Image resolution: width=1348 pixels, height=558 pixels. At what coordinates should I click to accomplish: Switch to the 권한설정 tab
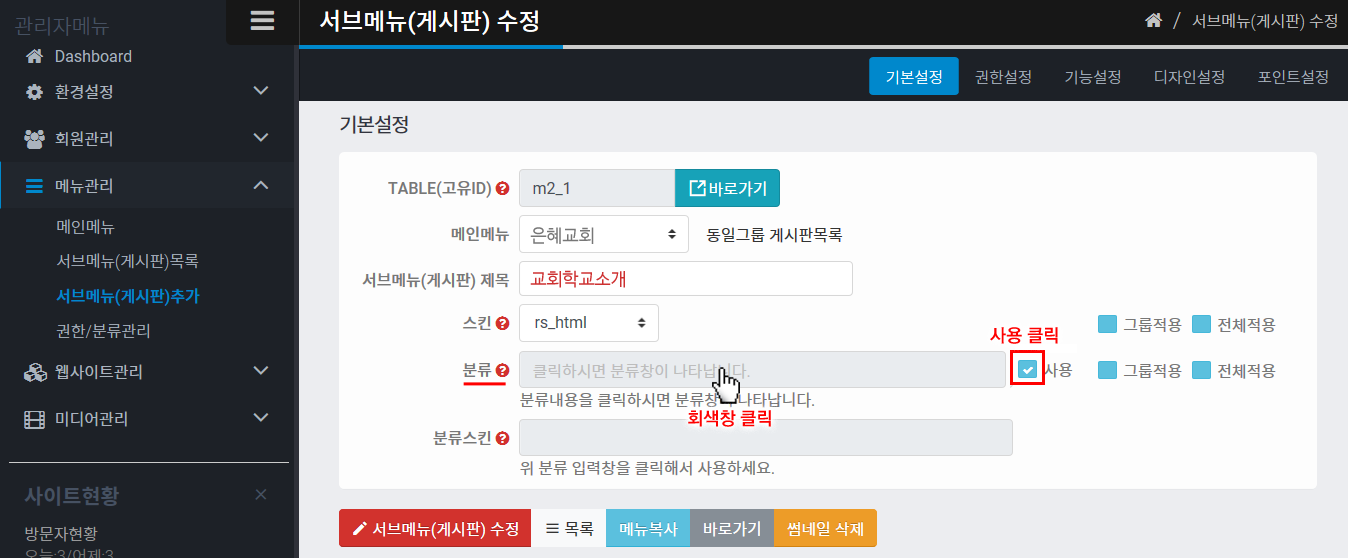tap(1003, 77)
